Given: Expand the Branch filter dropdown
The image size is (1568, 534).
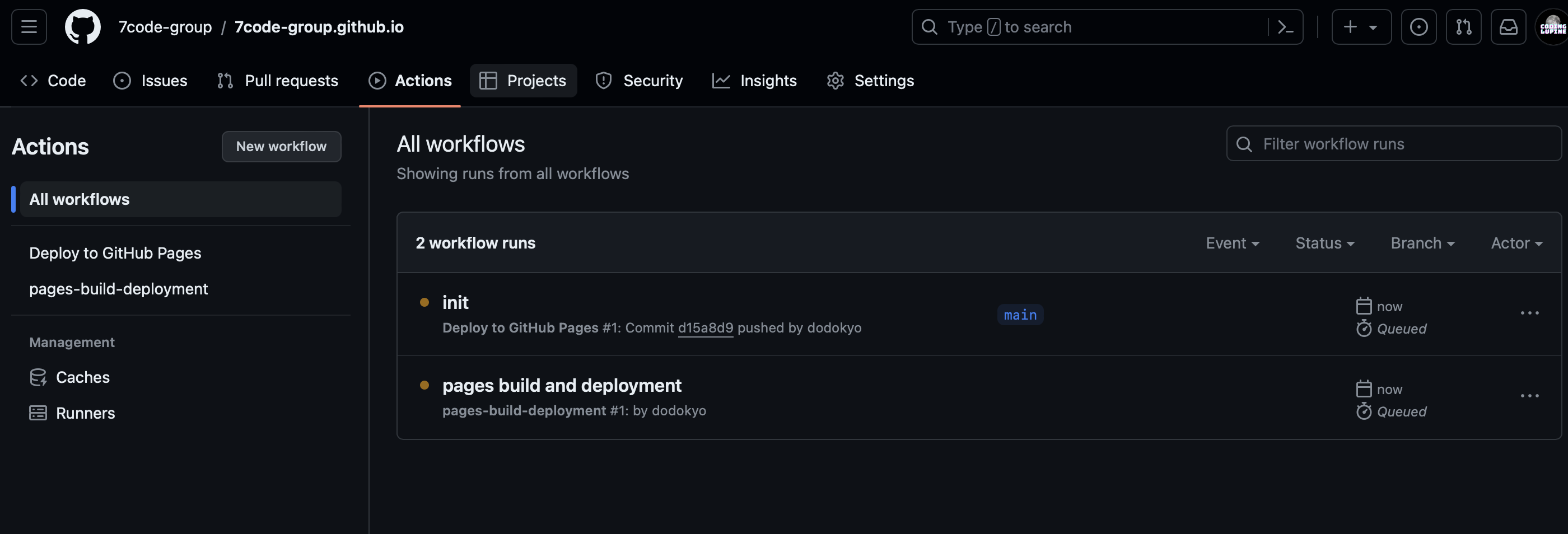Looking at the screenshot, I should tap(1422, 243).
